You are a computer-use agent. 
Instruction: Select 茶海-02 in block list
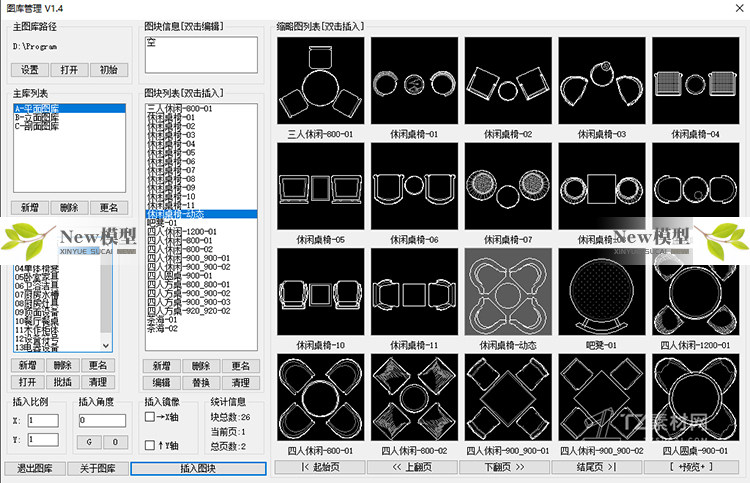[201, 329]
